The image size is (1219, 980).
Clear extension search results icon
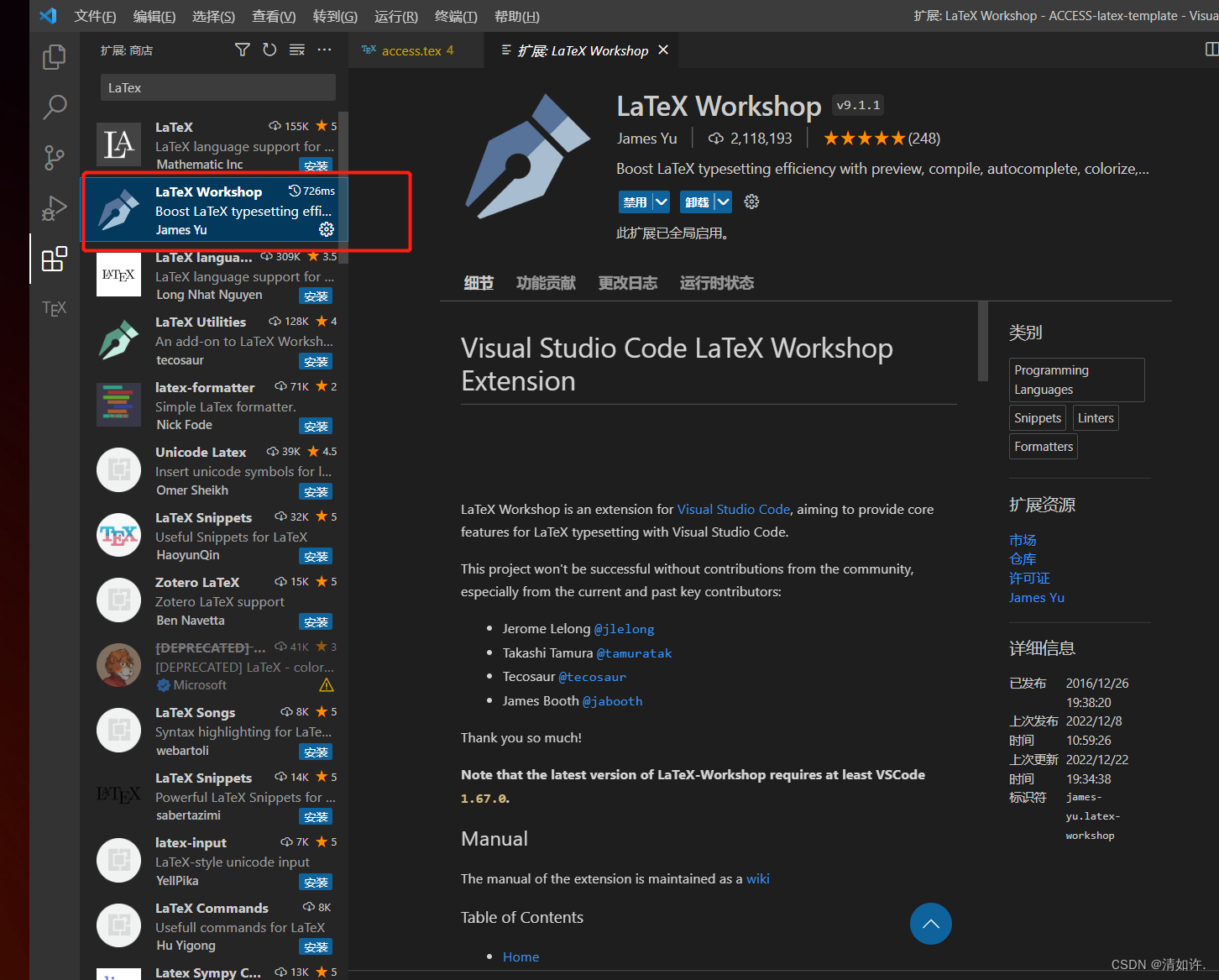(297, 50)
